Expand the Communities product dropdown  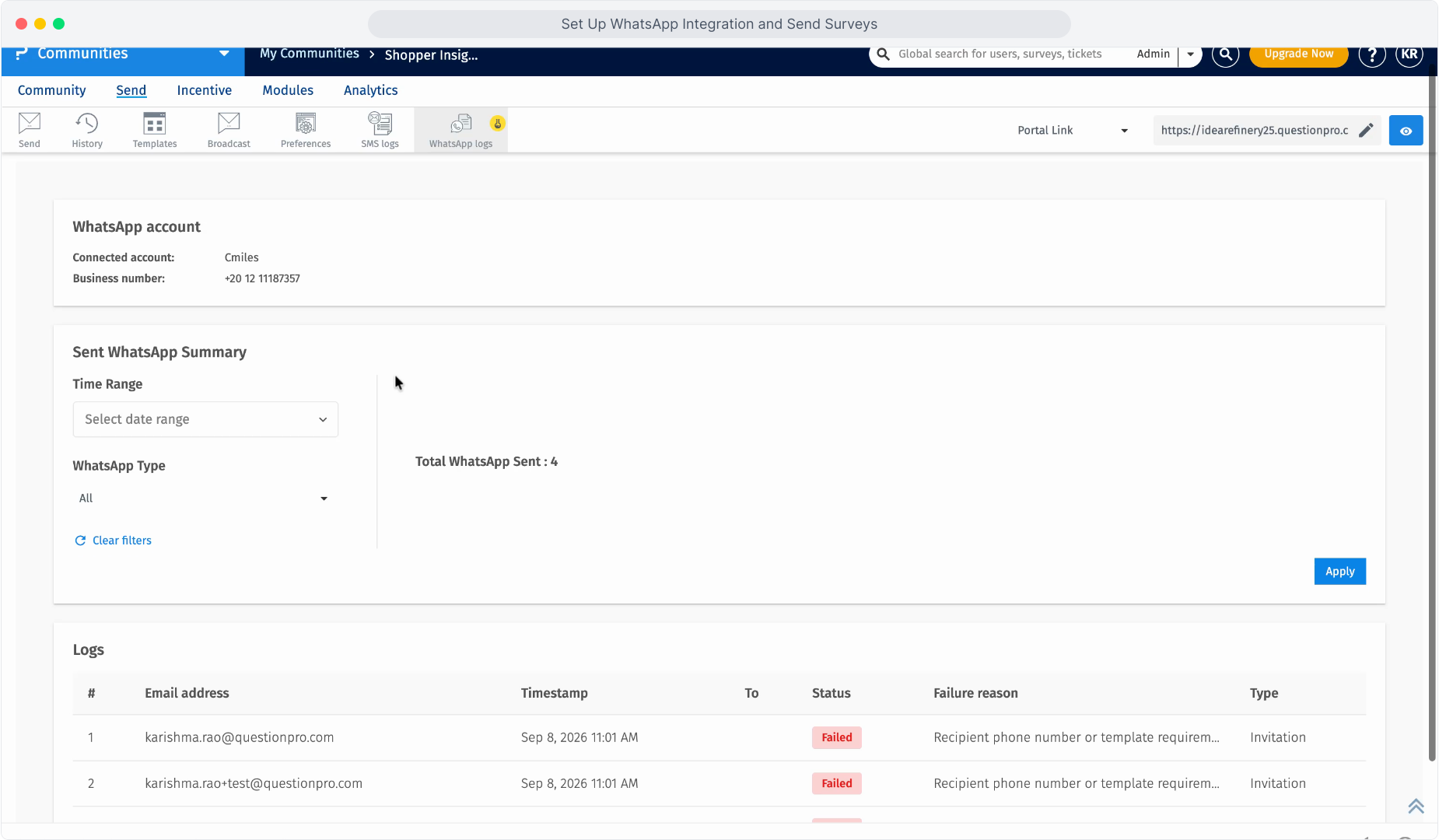tap(224, 54)
